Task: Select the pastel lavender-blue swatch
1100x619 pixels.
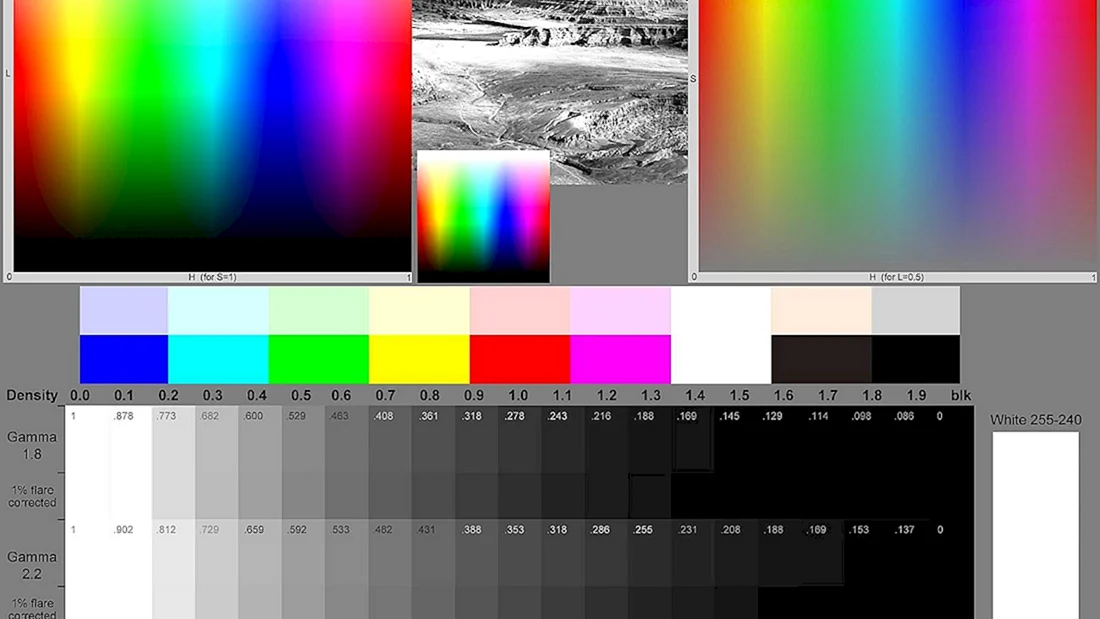Action: [x=123, y=310]
